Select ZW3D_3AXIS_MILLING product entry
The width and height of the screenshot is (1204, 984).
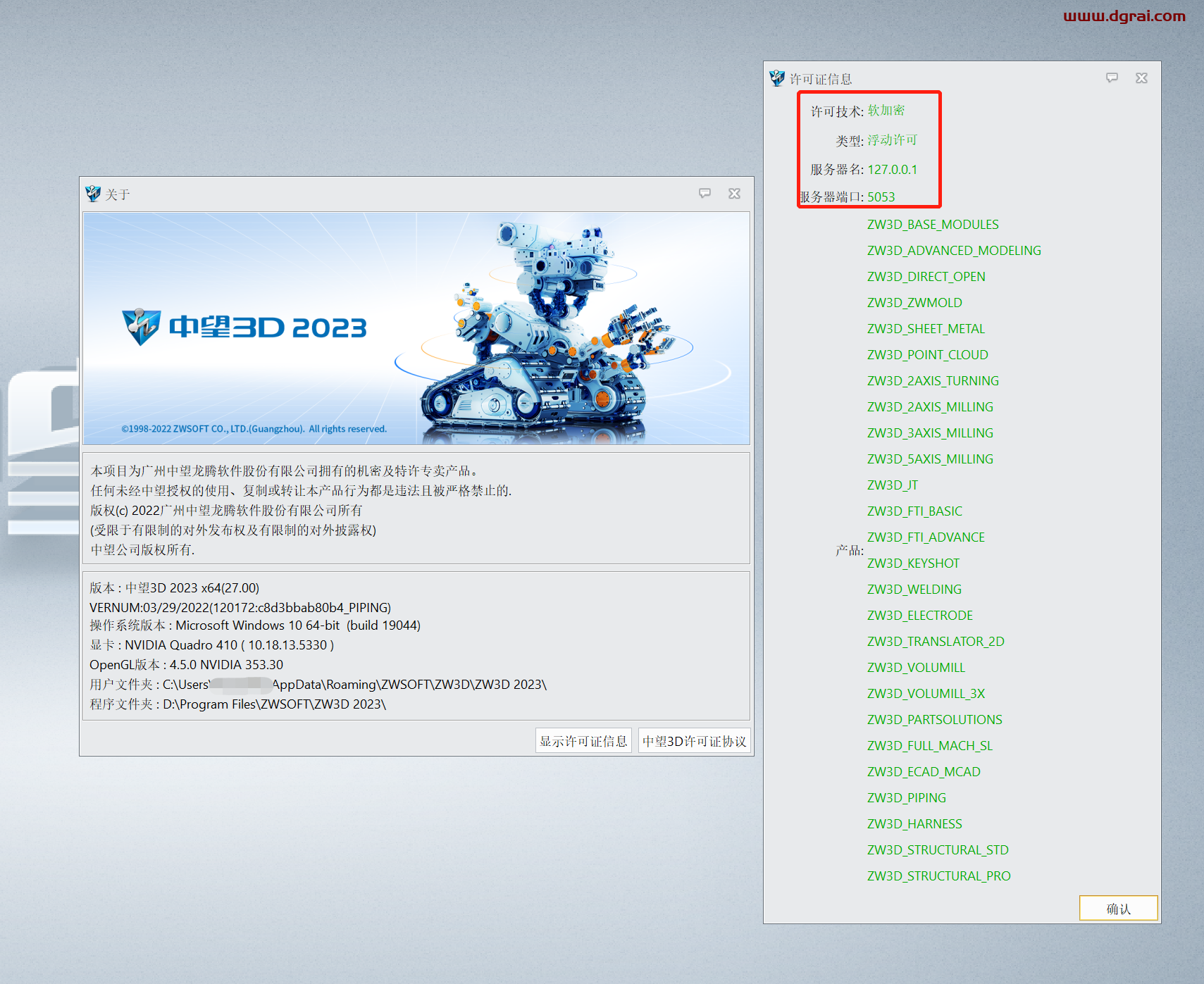[930, 433]
